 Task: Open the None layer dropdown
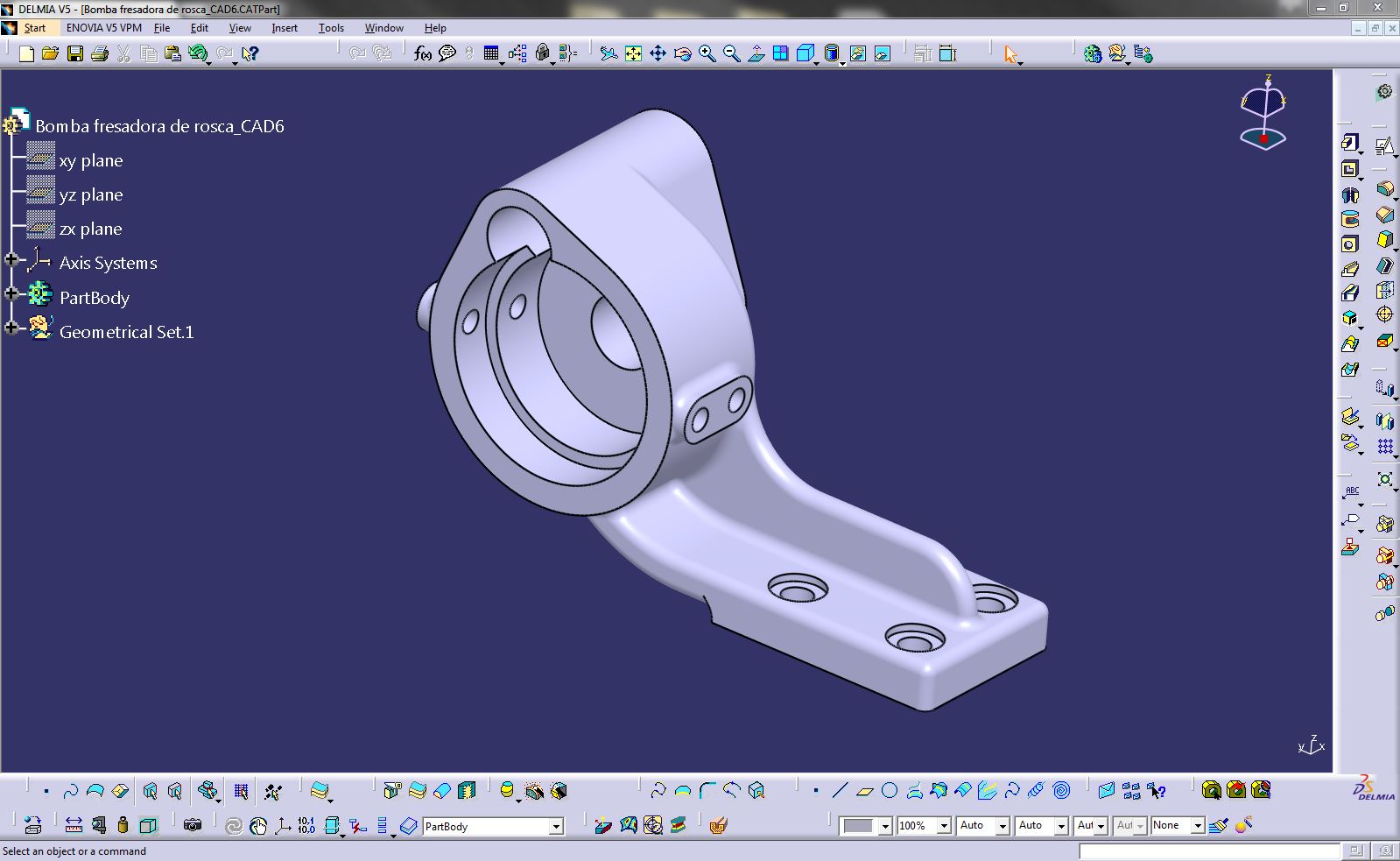pos(1198,826)
